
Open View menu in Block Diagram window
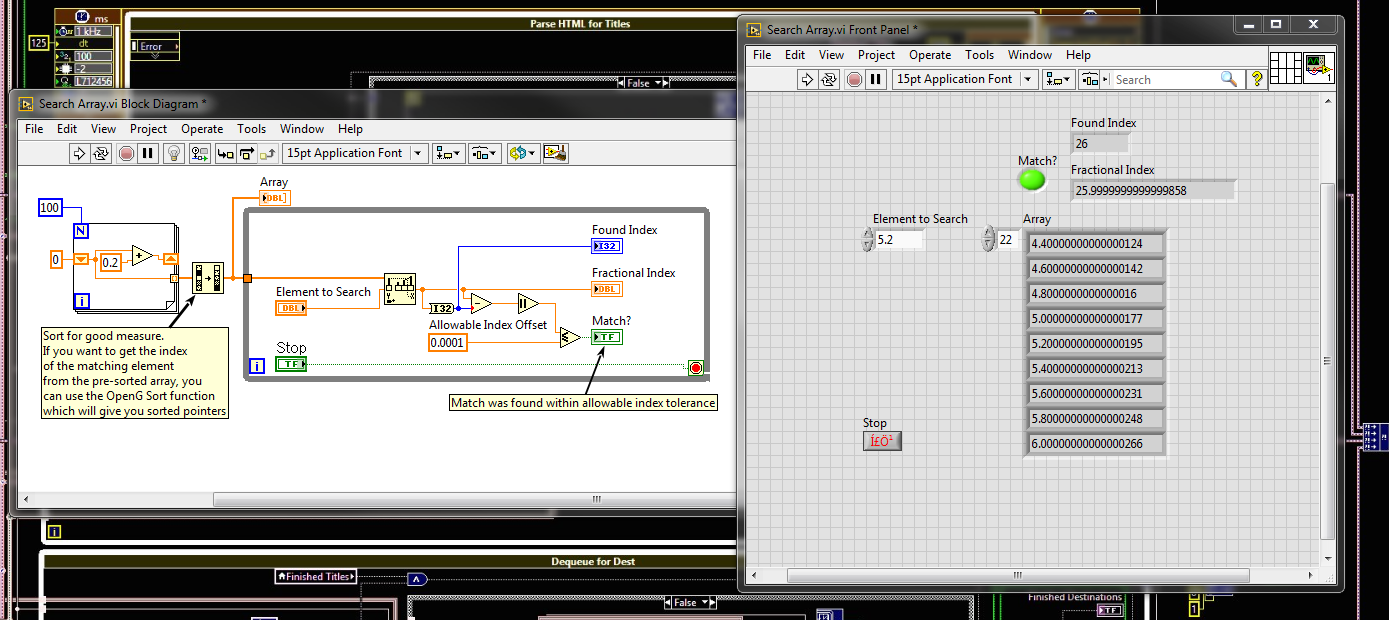tap(104, 129)
